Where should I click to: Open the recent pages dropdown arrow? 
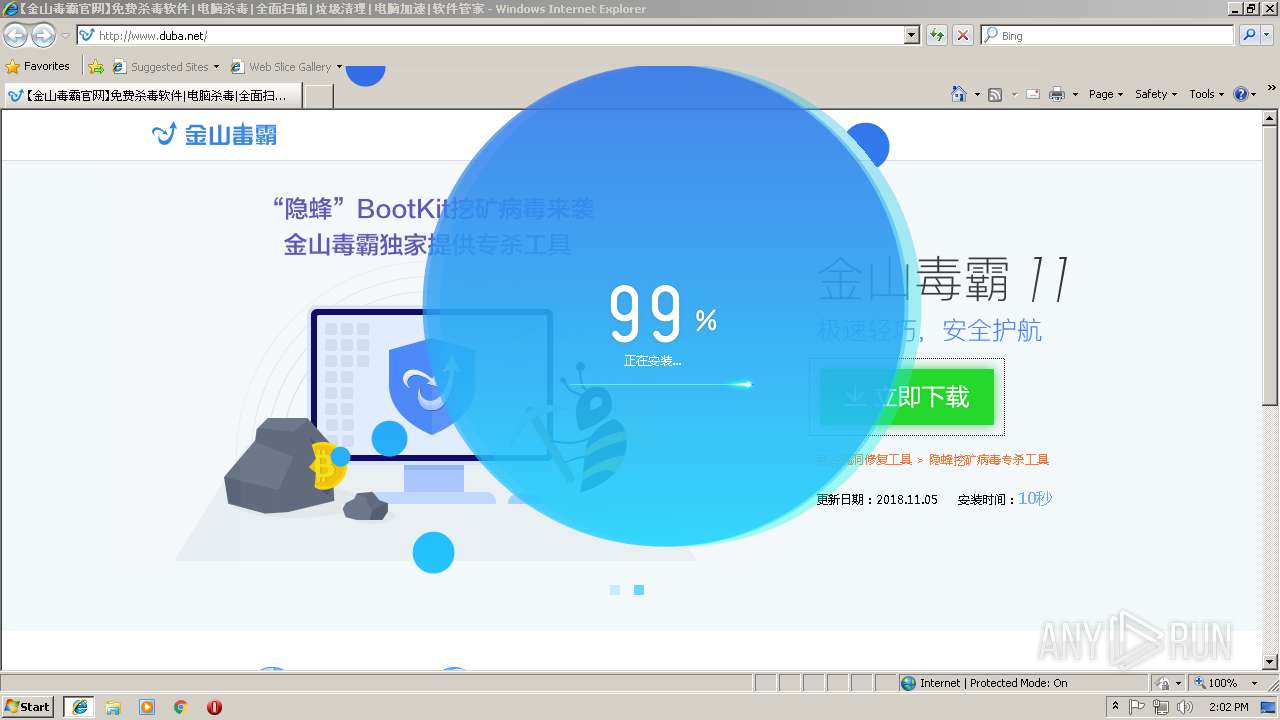(x=64, y=36)
